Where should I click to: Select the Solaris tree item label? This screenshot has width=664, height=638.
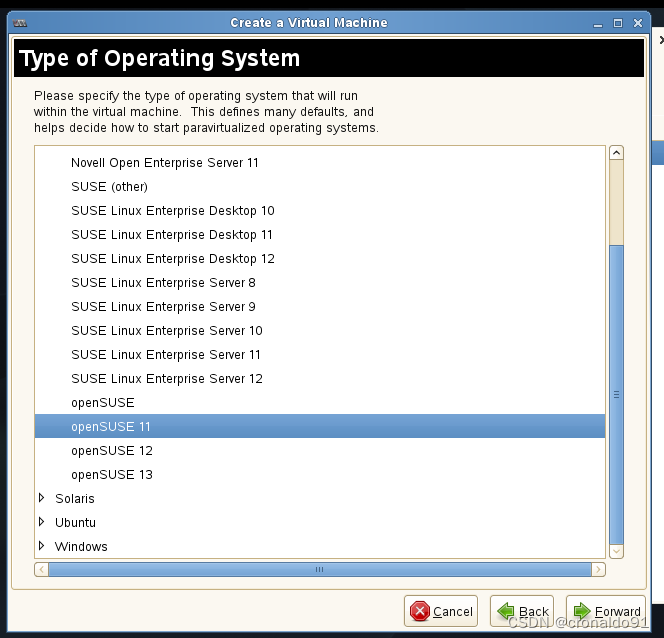click(75, 499)
